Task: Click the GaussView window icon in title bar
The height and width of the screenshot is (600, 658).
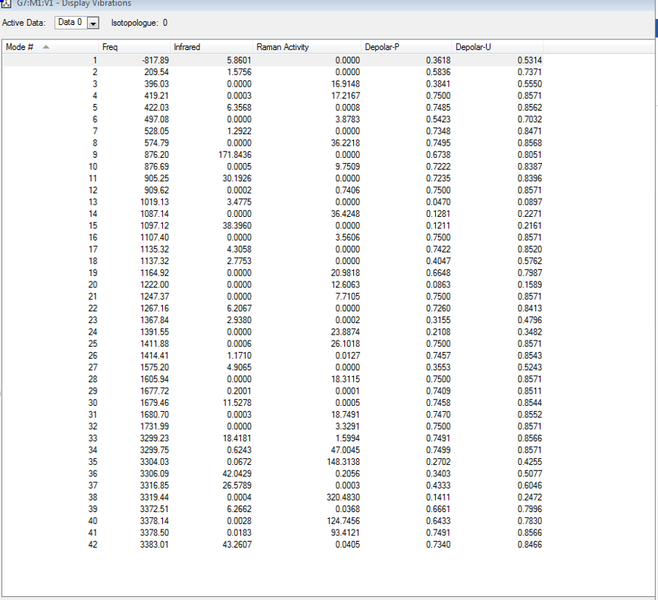Action: click(5, 3)
